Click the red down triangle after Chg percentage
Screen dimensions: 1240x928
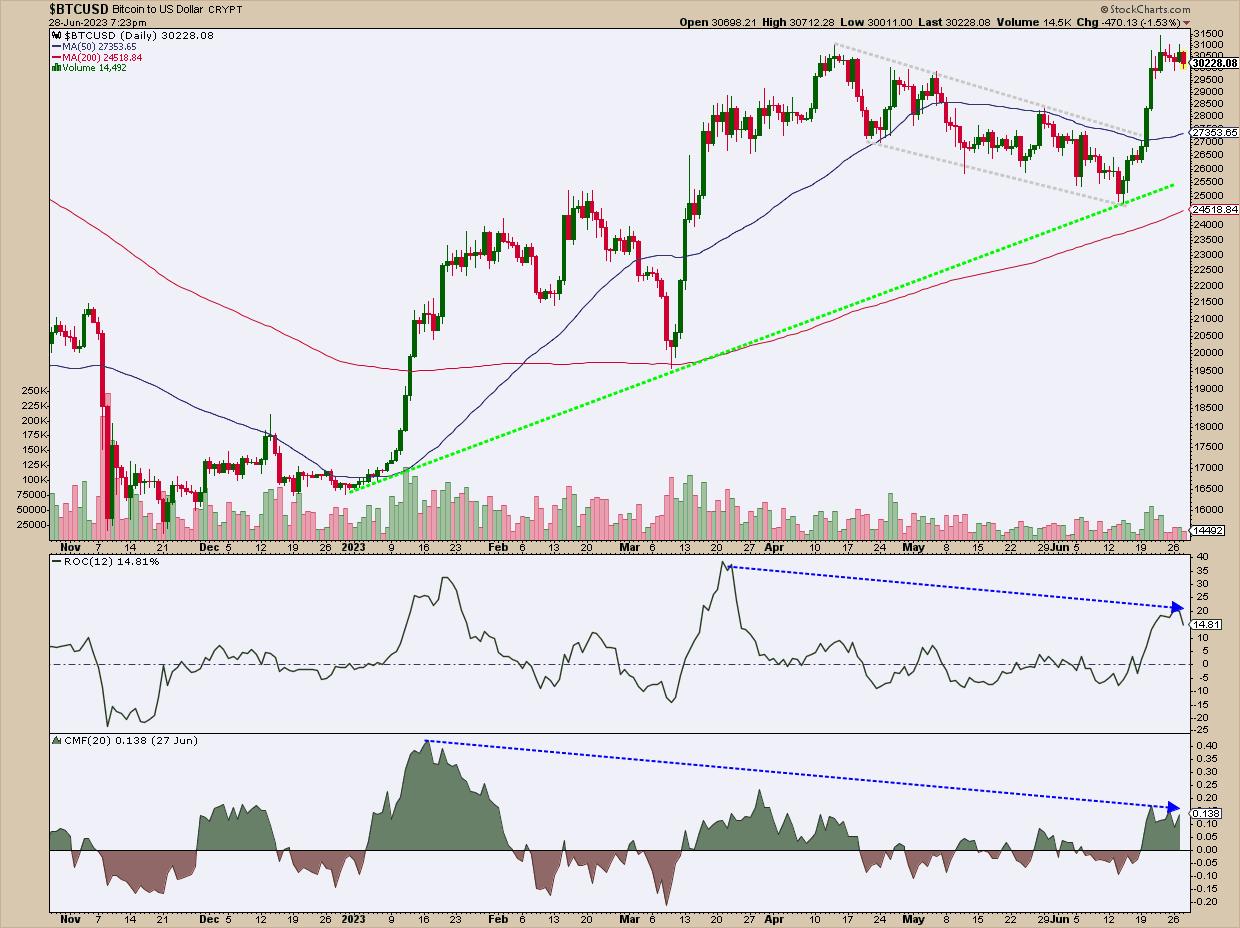1187,22
